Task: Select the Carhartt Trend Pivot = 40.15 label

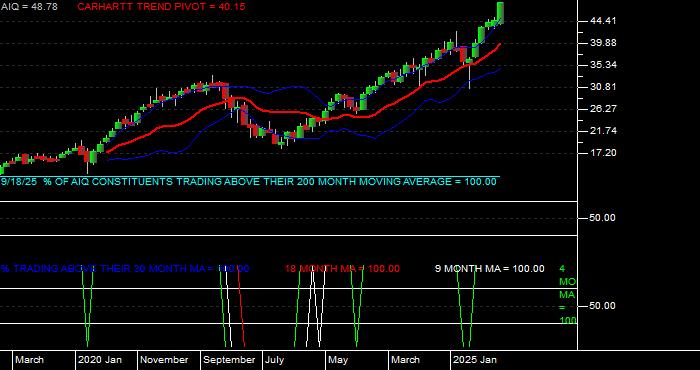Action: (161, 7)
